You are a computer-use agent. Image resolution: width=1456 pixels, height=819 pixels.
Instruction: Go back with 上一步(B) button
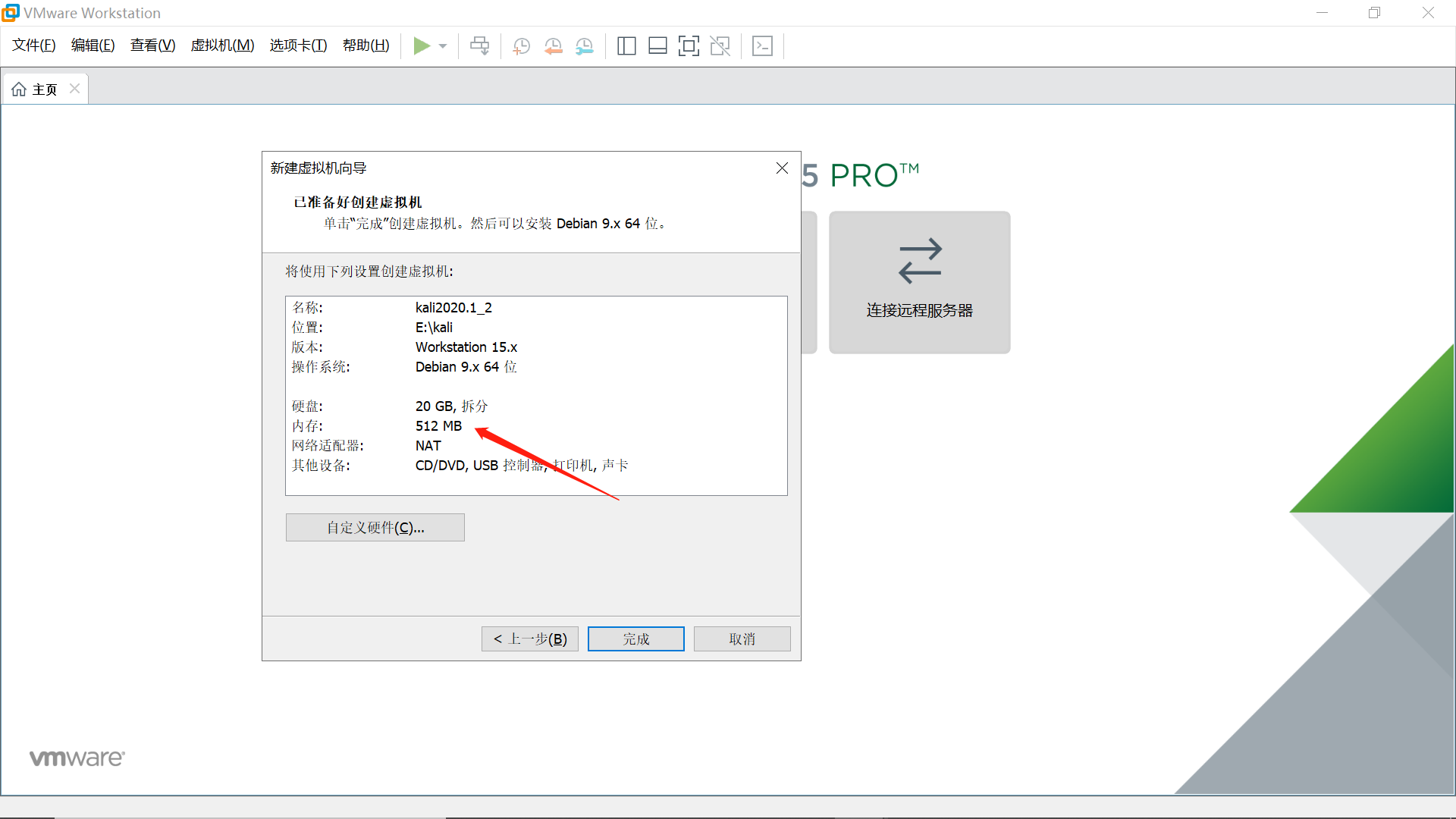pyautogui.click(x=530, y=639)
